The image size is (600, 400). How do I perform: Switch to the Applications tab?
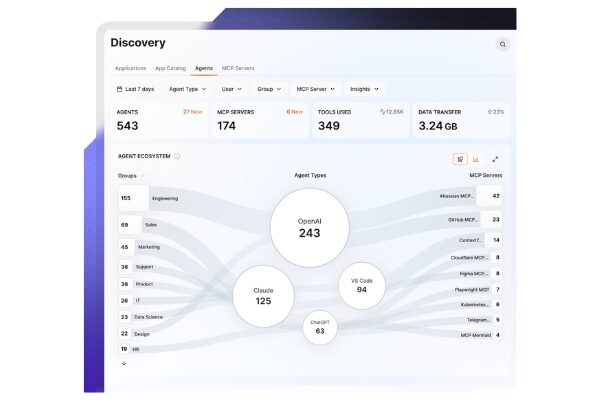[130, 68]
